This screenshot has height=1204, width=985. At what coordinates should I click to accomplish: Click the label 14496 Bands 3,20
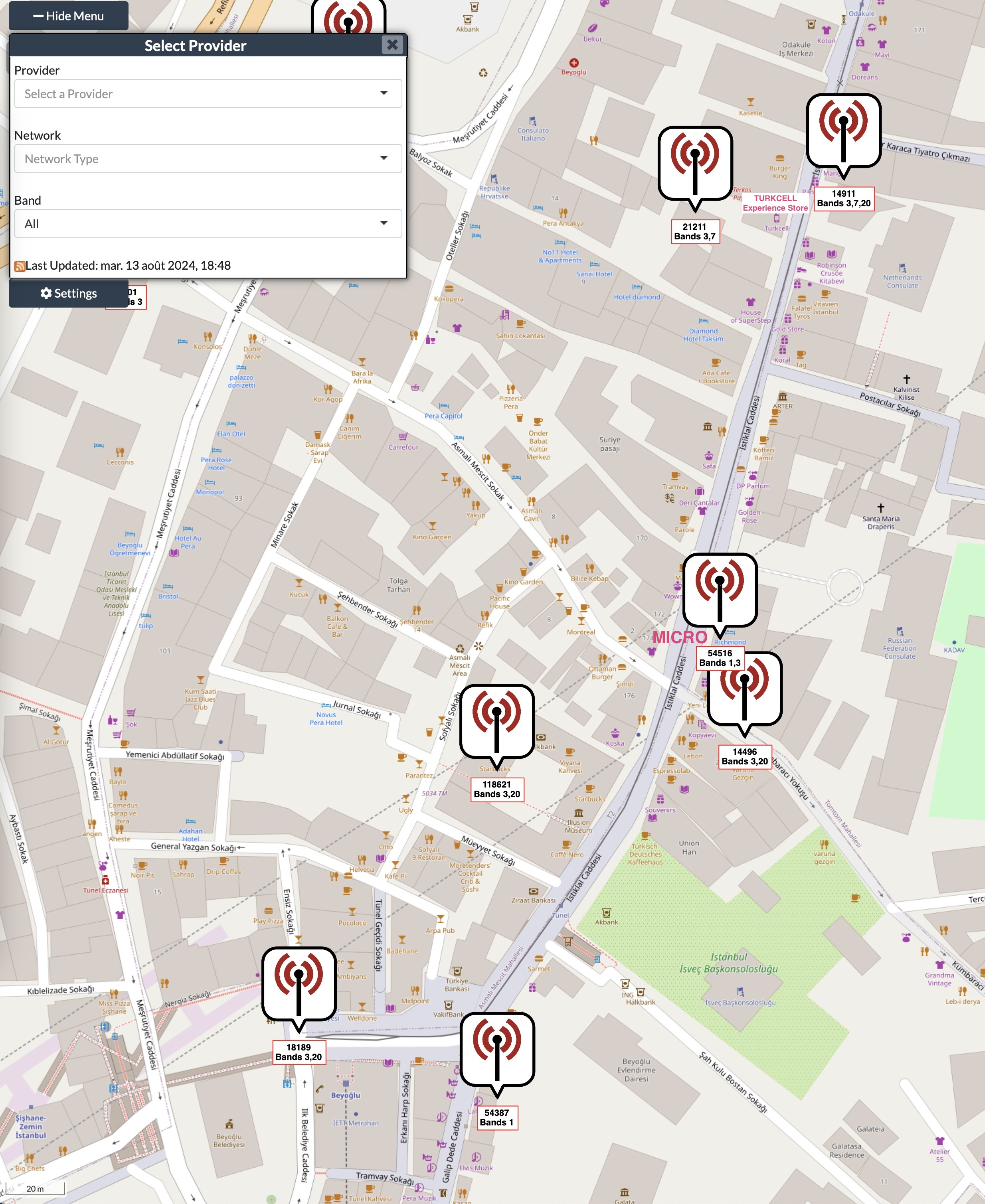pos(744,756)
